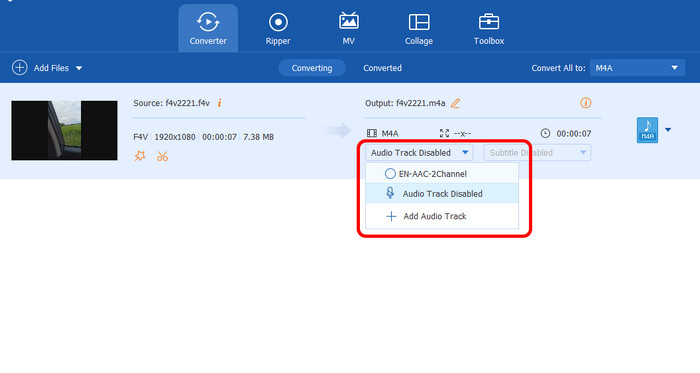Open the Converter tab
This screenshot has height=373, width=700.
[x=208, y=29]
